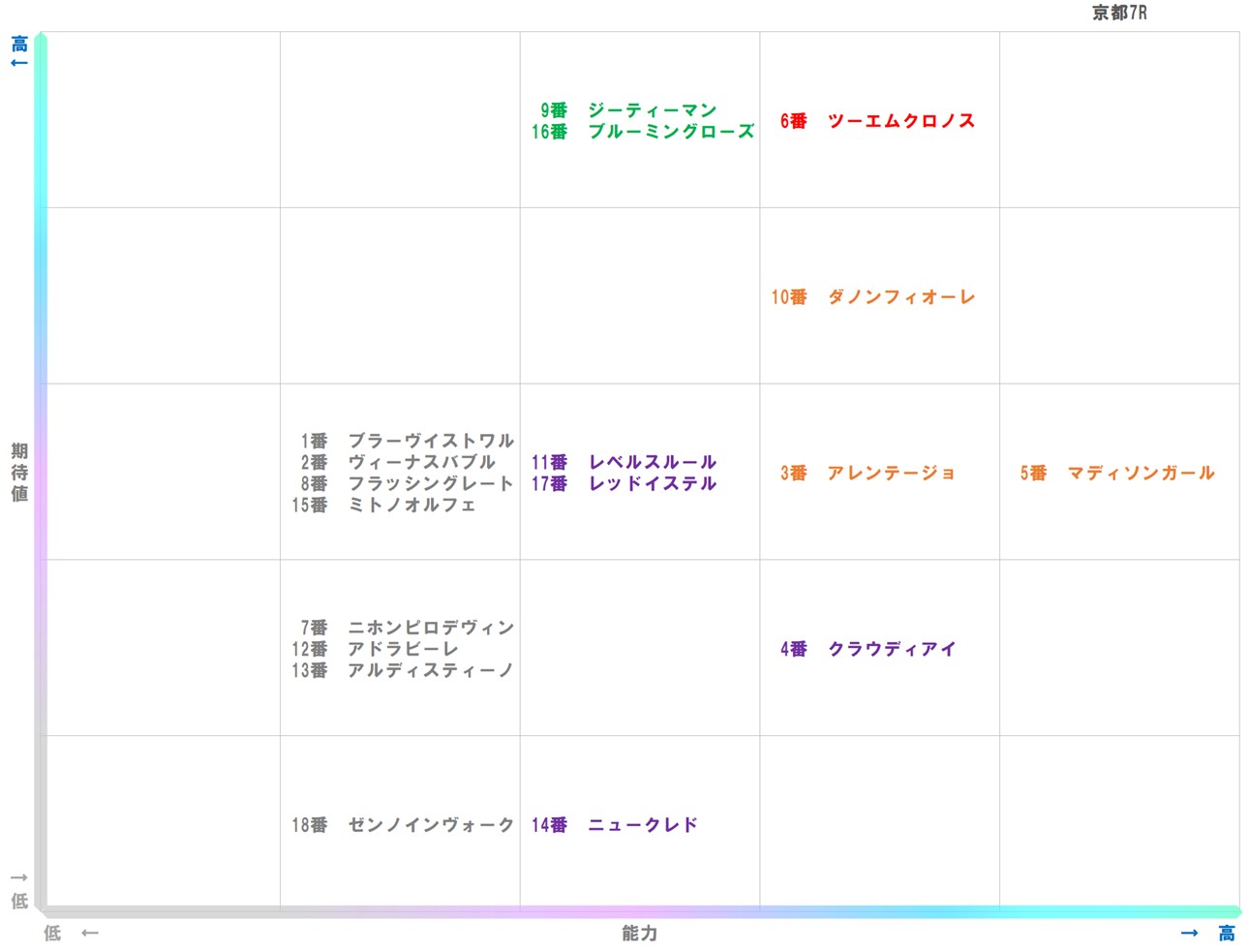Select horse 11番 レベルスルール
Viewport: 1250px width, 952px height.
tap(627, 462)
